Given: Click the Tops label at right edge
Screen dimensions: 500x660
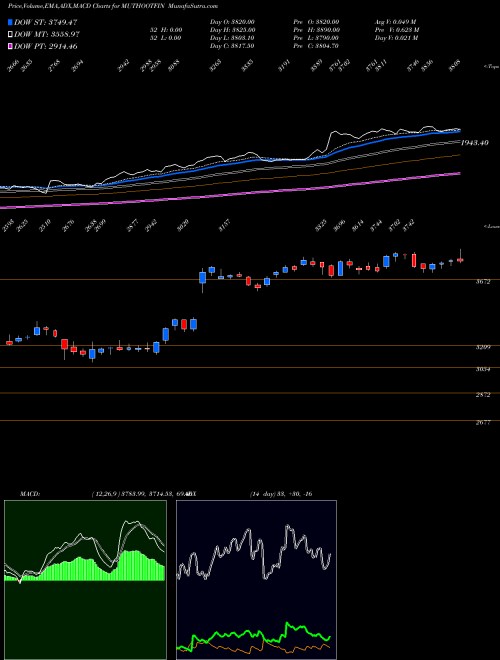Looking at the screenshot, I should coord(491,67).
